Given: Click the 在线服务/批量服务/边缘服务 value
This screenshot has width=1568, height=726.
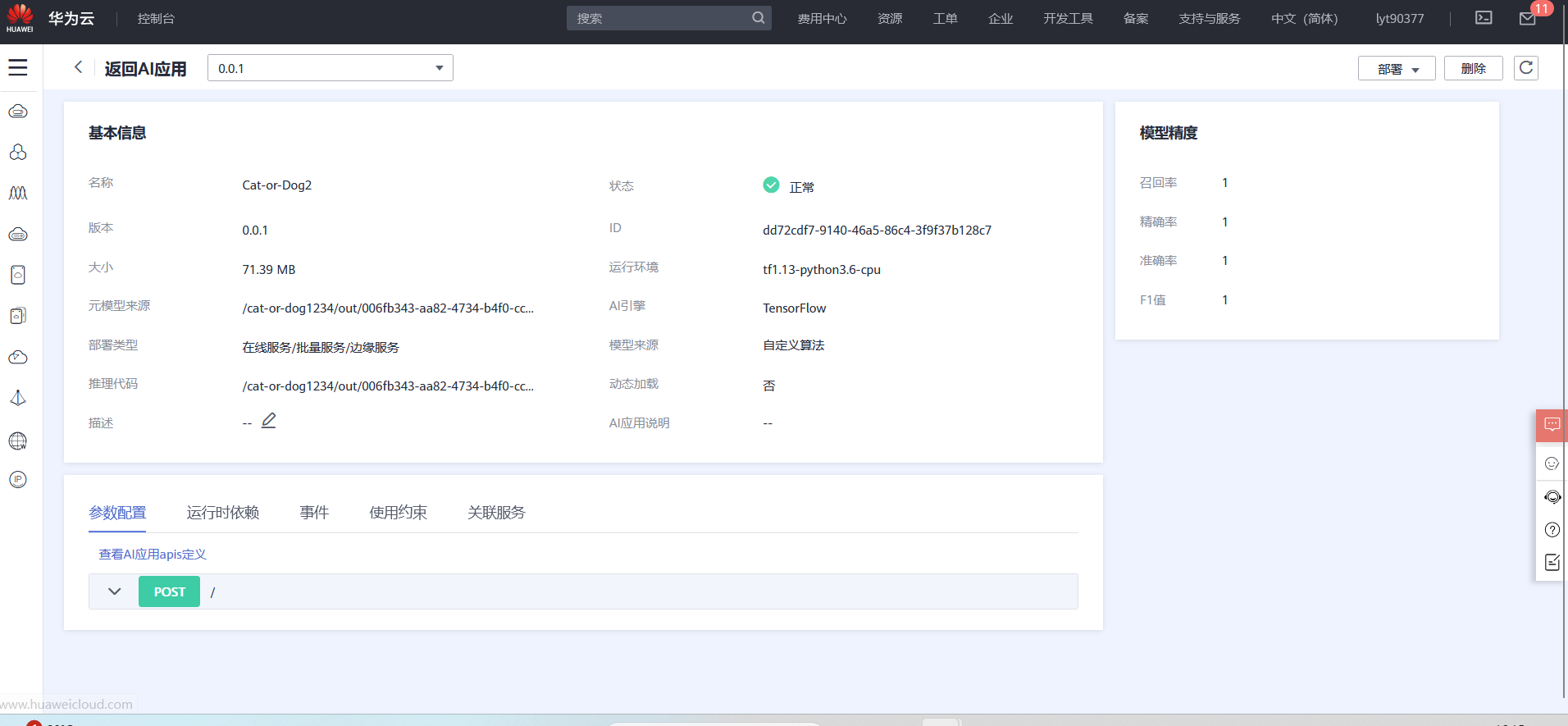Looking at the screenshot, I should pos(321,347).
